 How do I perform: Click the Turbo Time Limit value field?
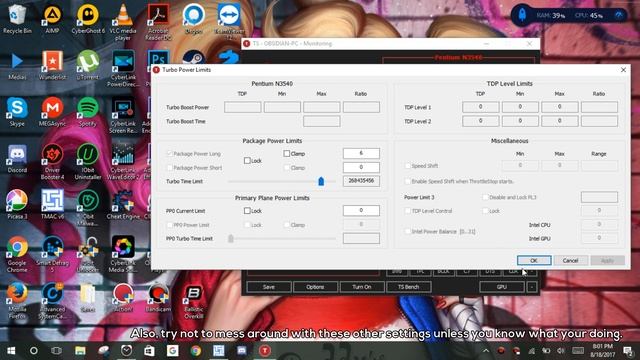361,181
